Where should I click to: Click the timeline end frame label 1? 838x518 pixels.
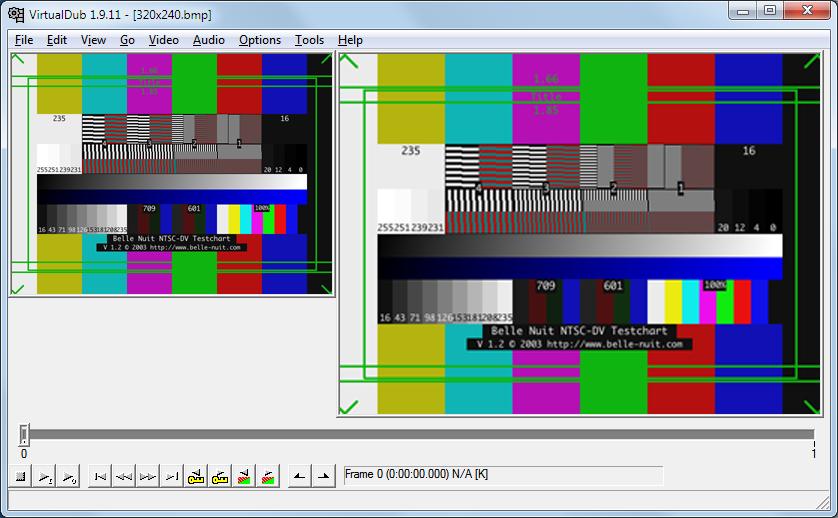pos(814,454)
